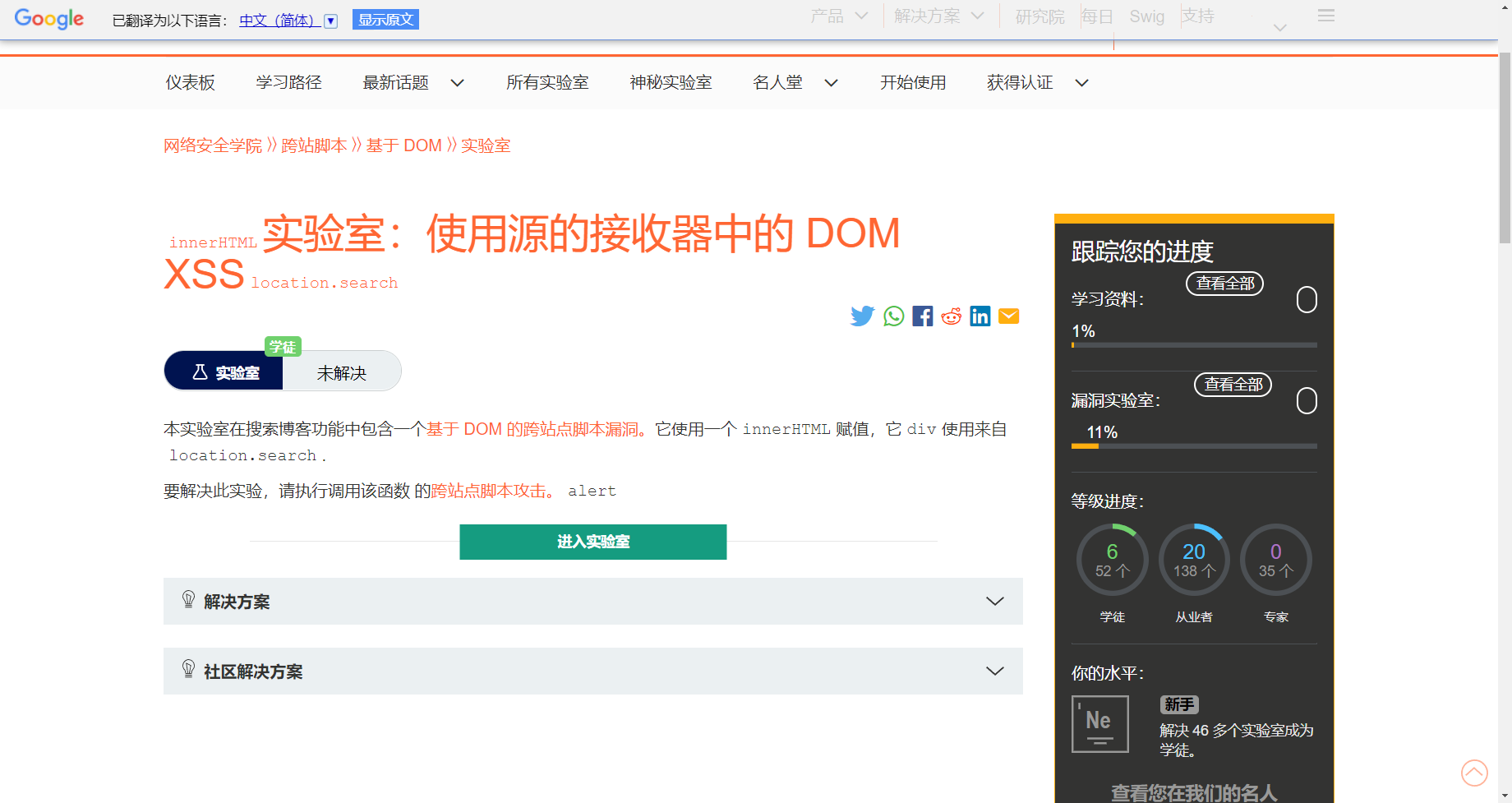1512x803 pixels.
Task: Share the lab via Email icon
Action: [1008, 316]
